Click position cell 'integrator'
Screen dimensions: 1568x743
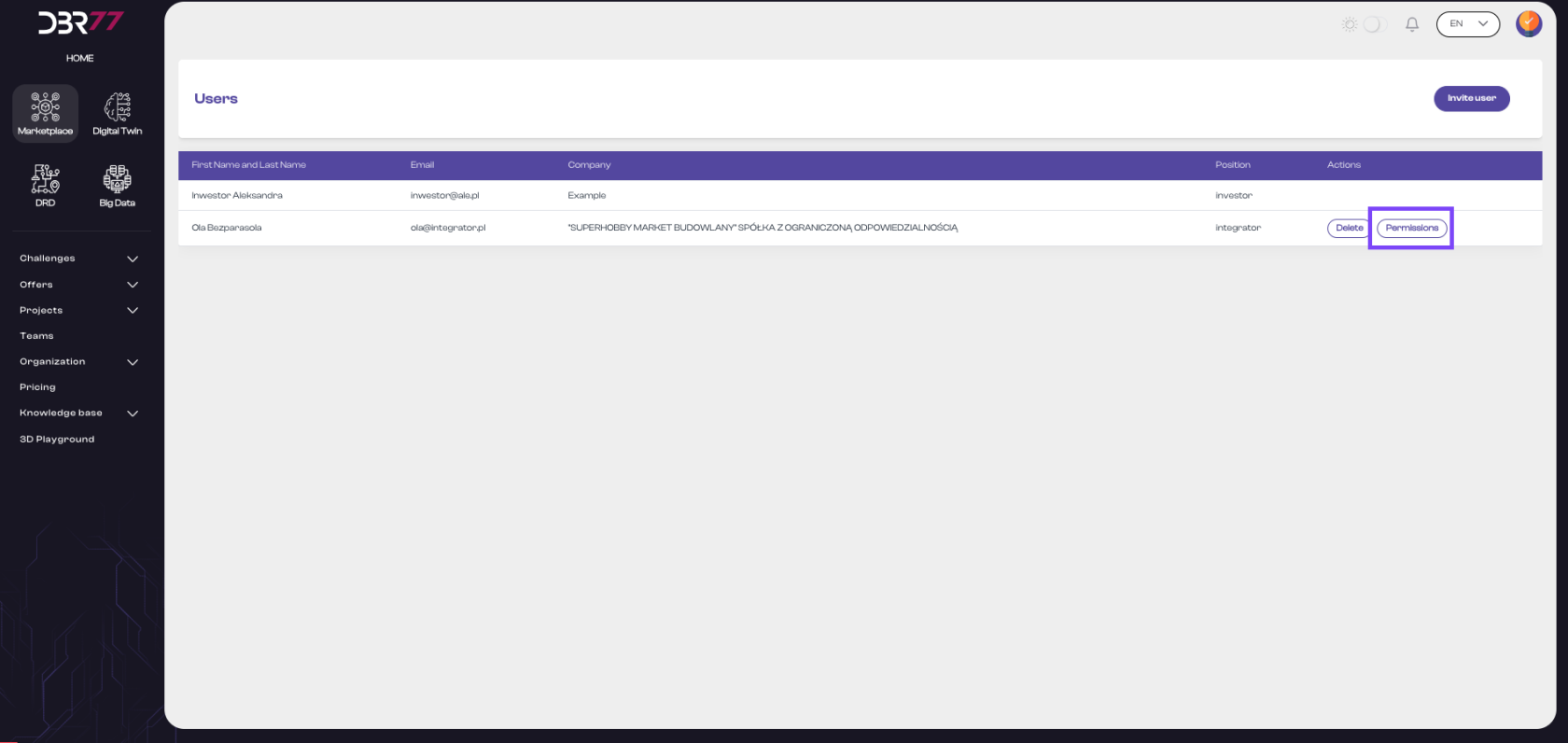tap(1239, 228)
